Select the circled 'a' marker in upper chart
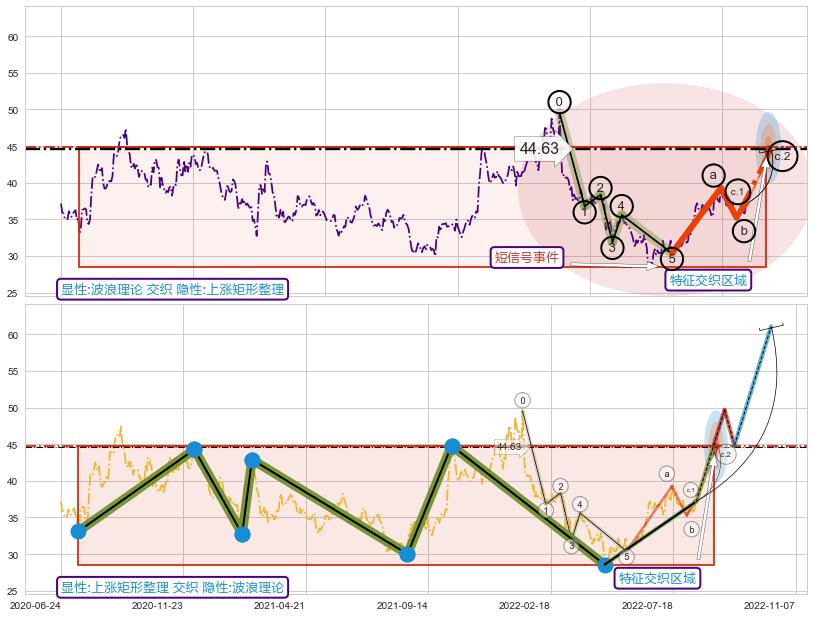Screen dimensions: 813x617 (713, 176)
